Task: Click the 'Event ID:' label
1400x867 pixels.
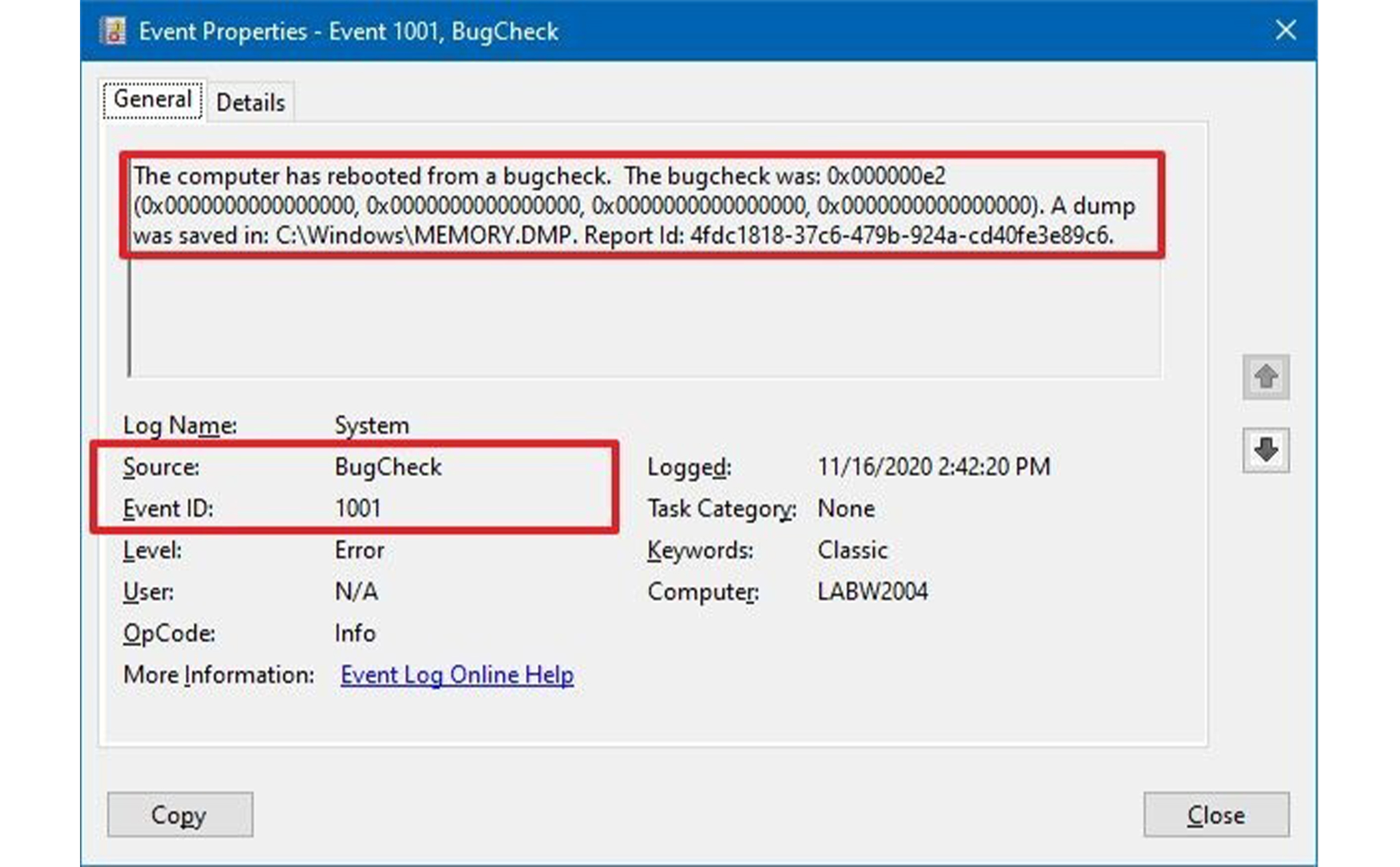Action: (x=168, y=509)
